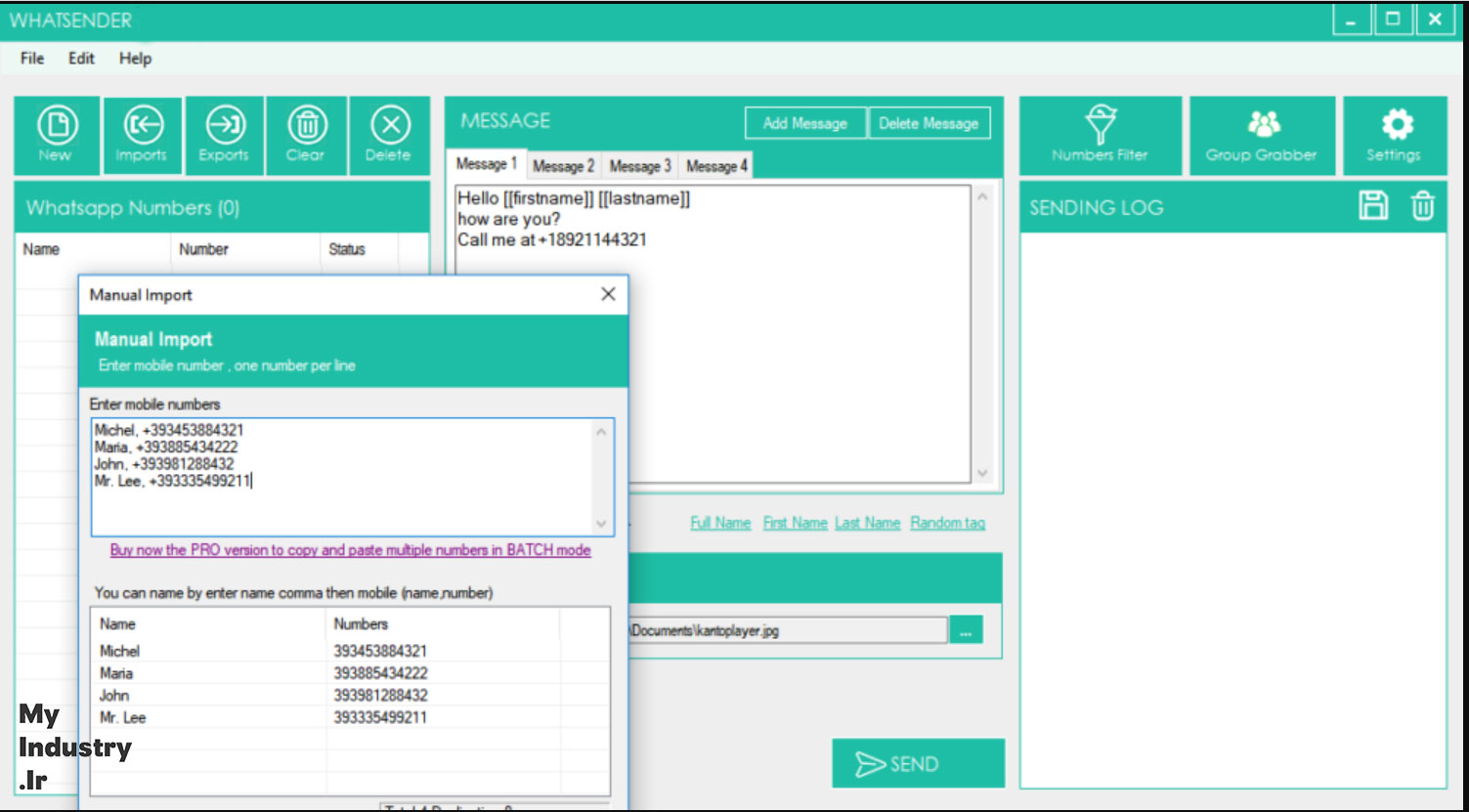The height and width of the screenshot is (812, 1469).
Task: Switch to Message 2 tab
Action: coord(563,166)
